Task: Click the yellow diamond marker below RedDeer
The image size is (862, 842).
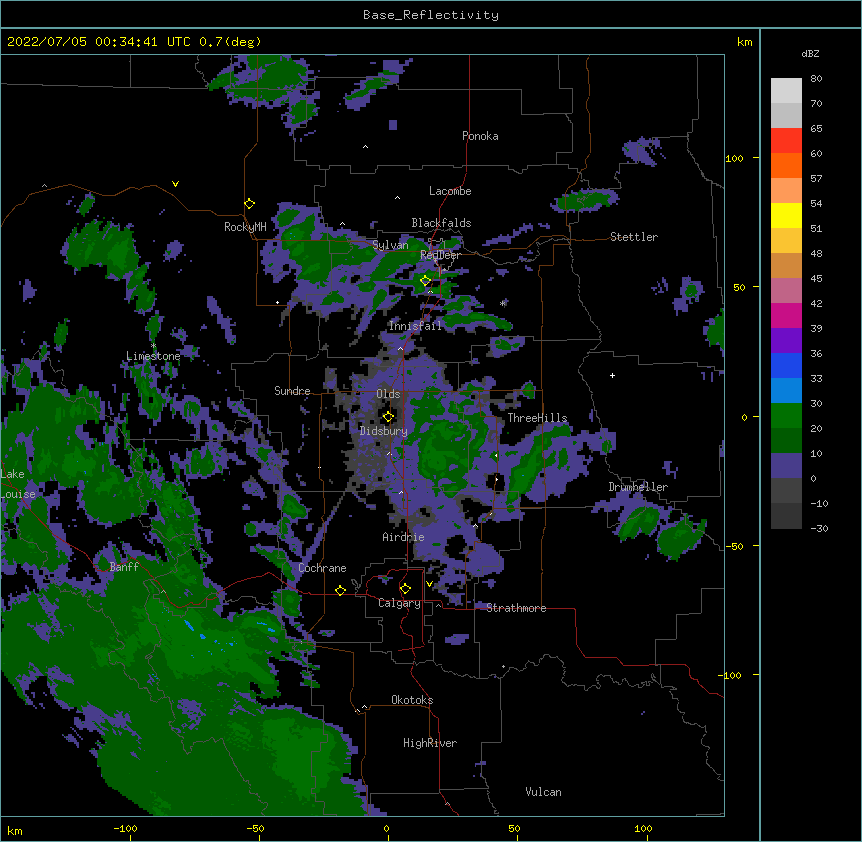Action: pos(426,281)
